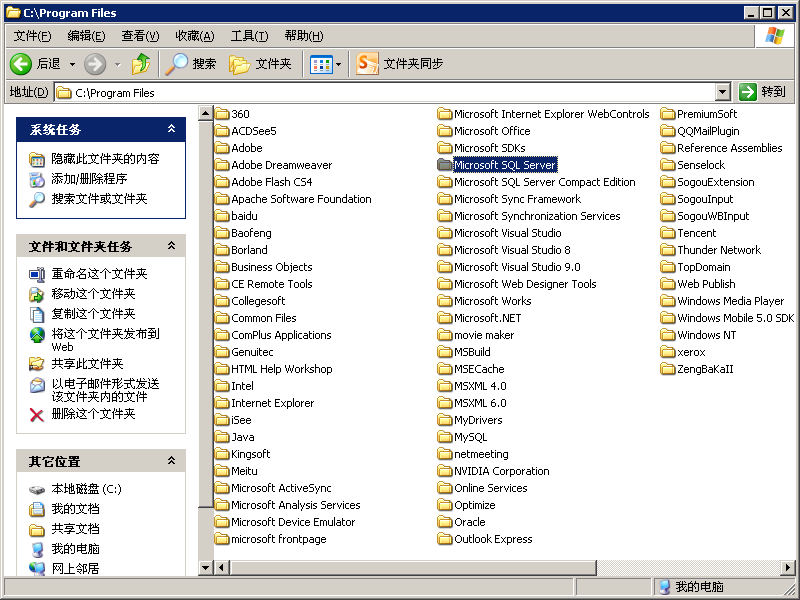Screen dimensions: 800x600
Task: Select NVIDIA Corporation folder name
Action: pyautogui.click(x=502, y=471)
